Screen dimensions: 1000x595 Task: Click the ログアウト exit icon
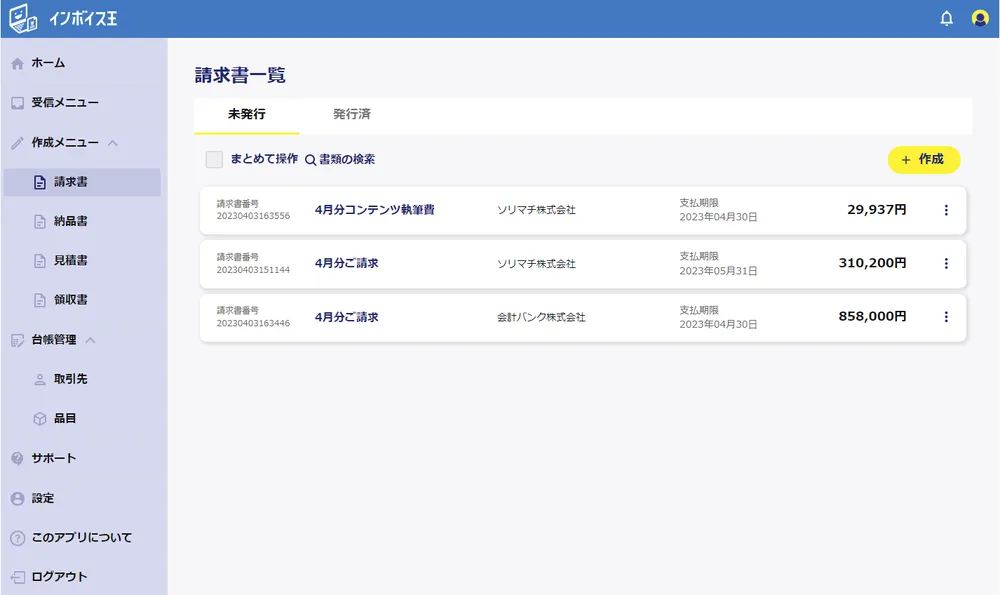(18, 577)
